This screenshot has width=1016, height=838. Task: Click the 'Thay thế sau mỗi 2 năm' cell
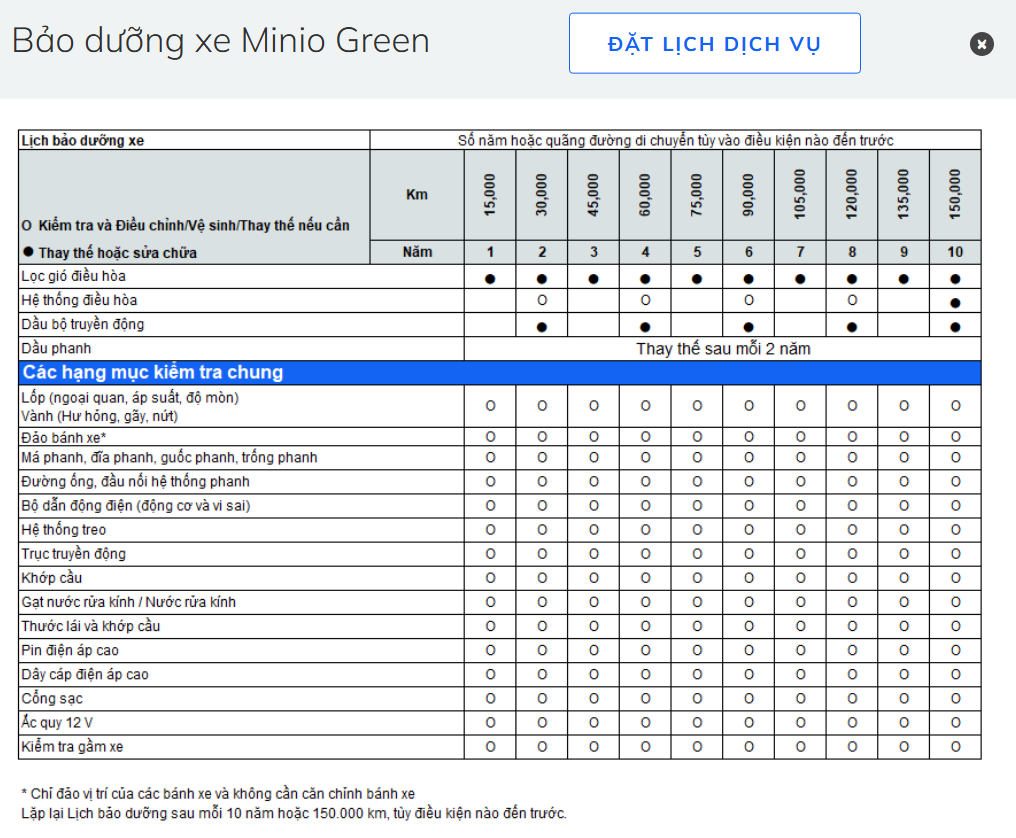point(722,349)
